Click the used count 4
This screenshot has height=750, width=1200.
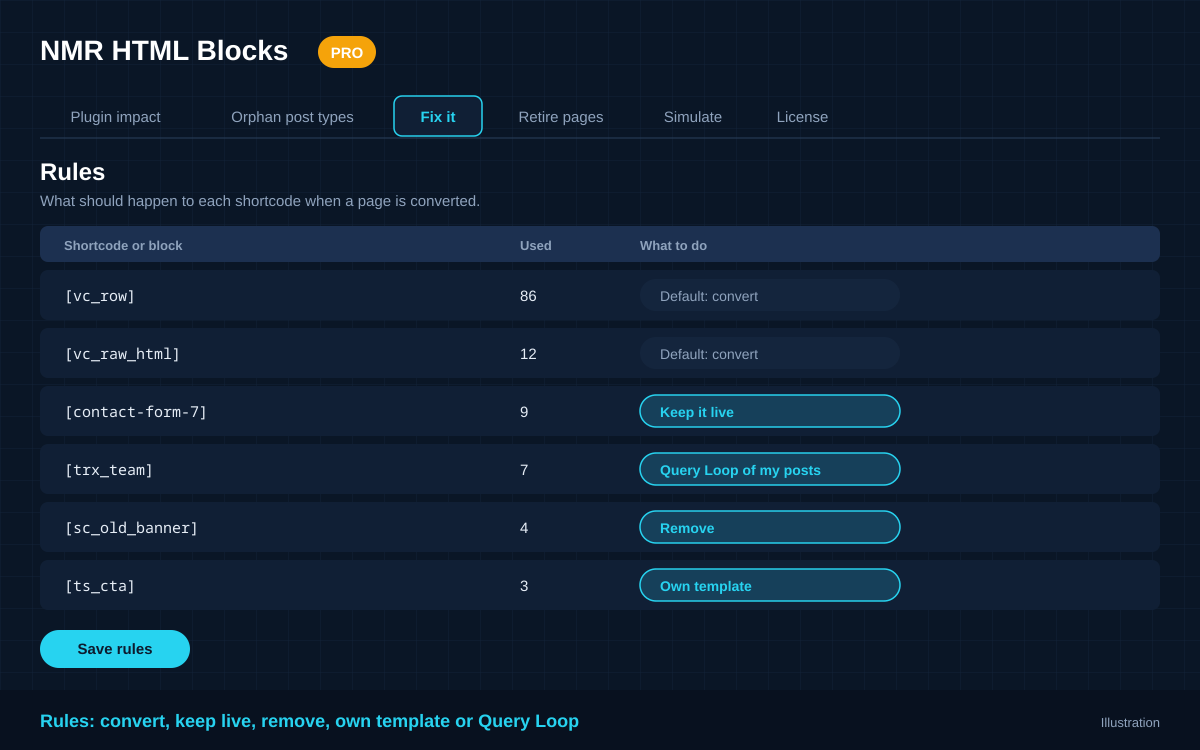tap(524, 528)
